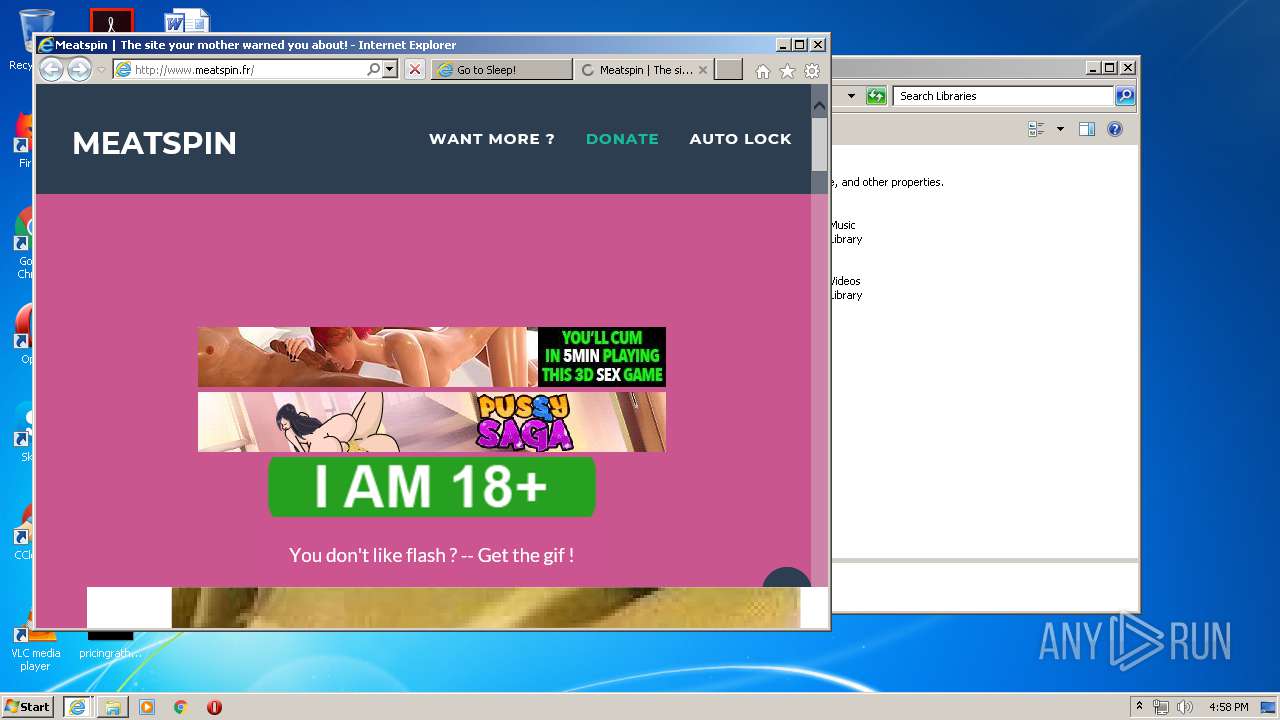Click the green refresh button in Libraries
This screenshot has width=1280, height=720.
(876, 96)
